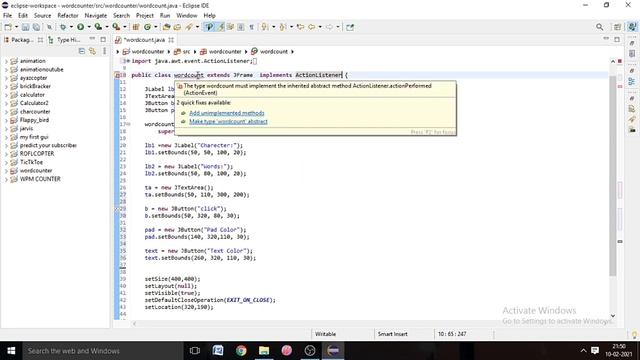Screen dimensions: 640x360
Task: Click the Coverage run toolbar icon
Action: coord(98,27)
